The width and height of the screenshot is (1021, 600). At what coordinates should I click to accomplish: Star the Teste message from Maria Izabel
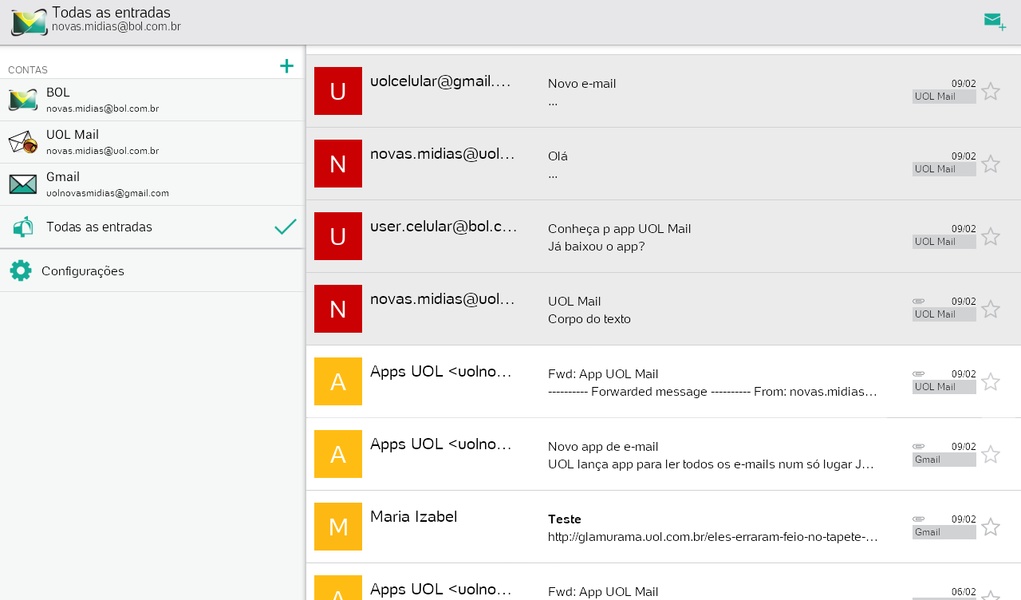(990, 526)
